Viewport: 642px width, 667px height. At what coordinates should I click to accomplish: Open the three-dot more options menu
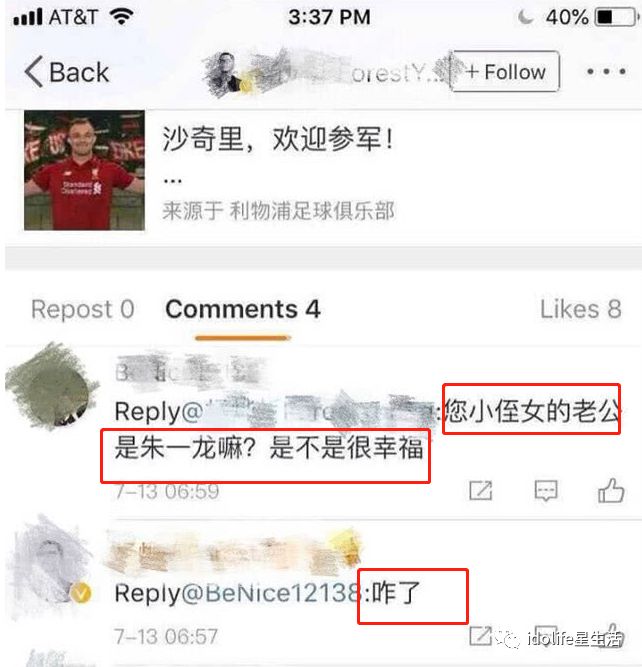[606, 71]
